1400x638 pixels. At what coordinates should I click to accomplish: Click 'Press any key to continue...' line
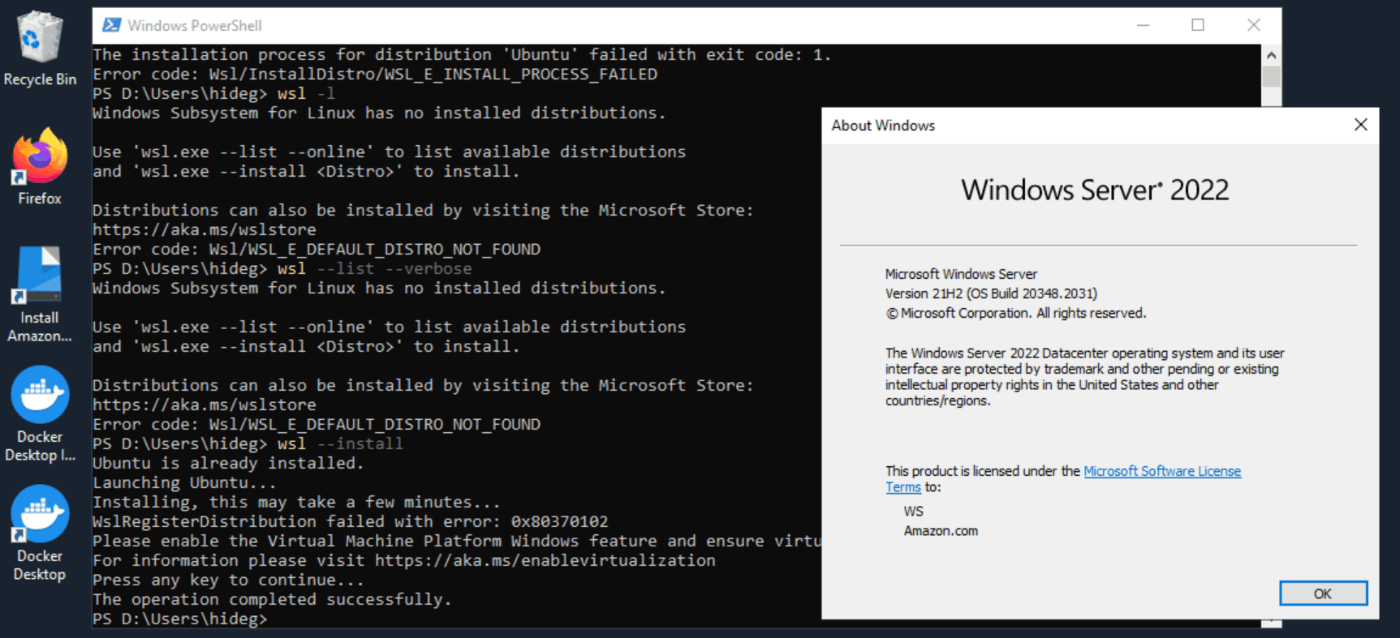click(228, 580)
